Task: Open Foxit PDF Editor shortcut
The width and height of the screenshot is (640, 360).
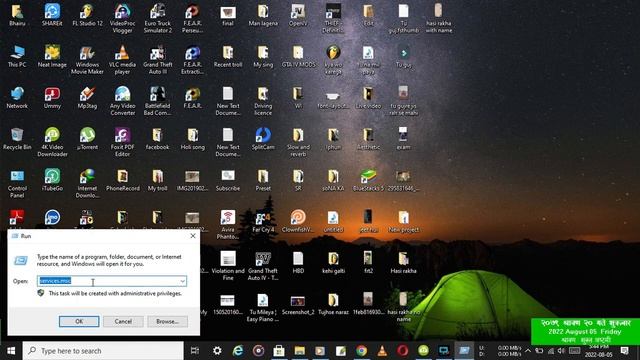Action: pyautogui.click(x=122, y=142)
